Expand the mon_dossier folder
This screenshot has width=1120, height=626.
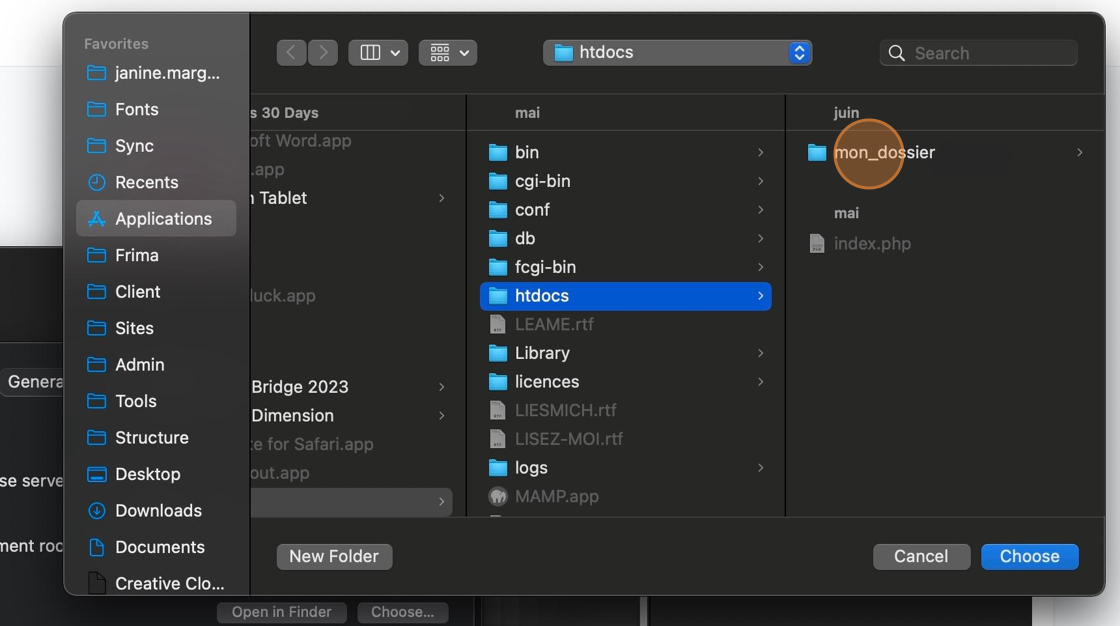[x=1080, y=152]
